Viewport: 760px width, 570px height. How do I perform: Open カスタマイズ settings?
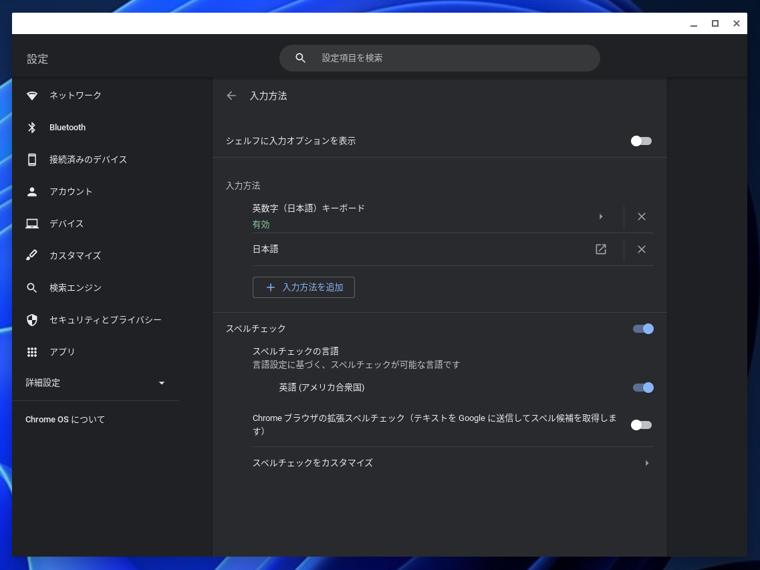pyautogui.click(x=75, y=255)
